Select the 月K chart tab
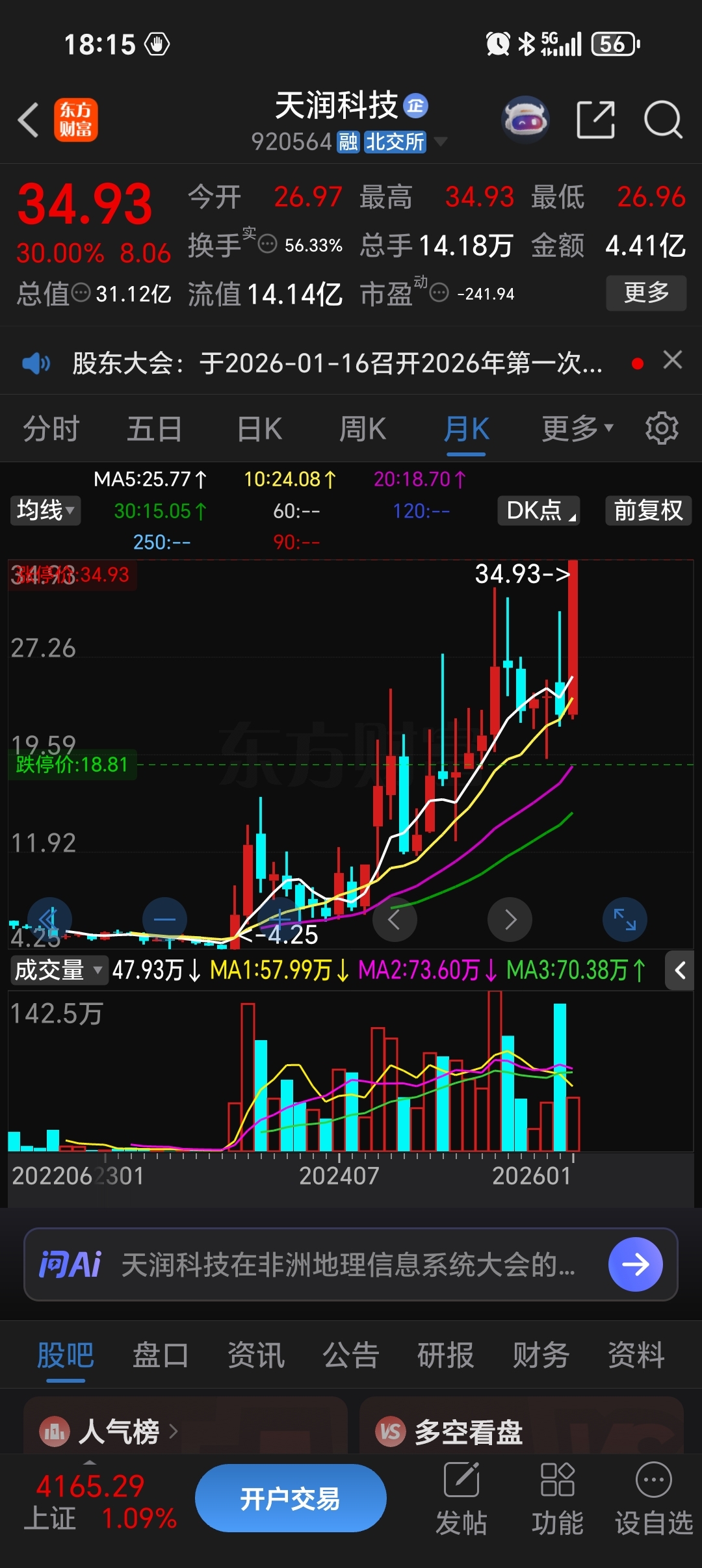Image resolution: width=702 pixels, height=1568 pixels. point(466,429)
